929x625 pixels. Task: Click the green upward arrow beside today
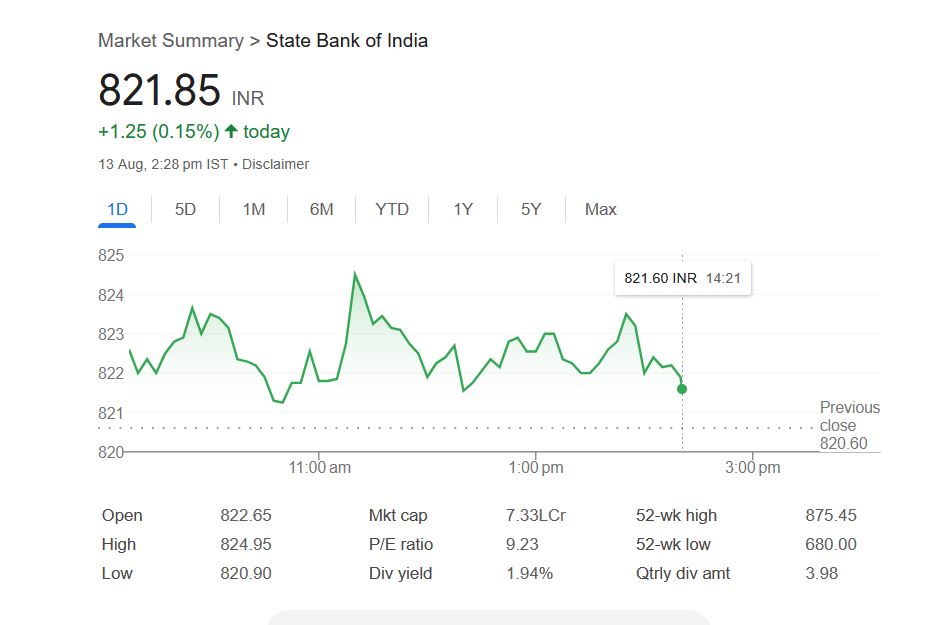[x=231, y=131]
